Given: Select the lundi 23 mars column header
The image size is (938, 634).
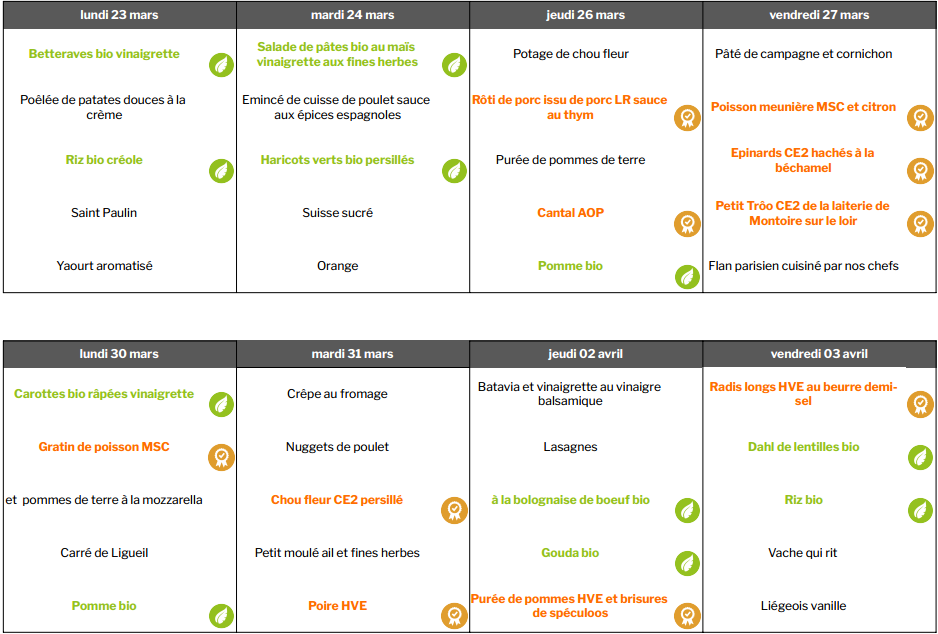Looking at the screenshot, I should [119, 15].
